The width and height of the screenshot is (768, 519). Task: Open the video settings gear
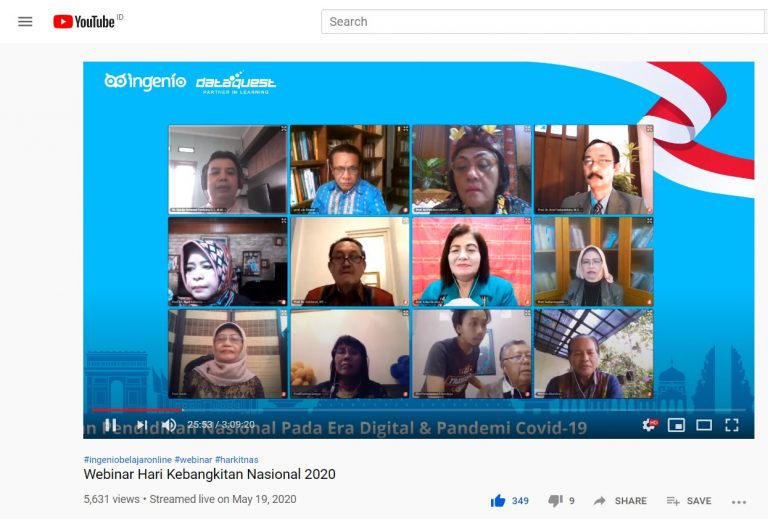[649, 425]
